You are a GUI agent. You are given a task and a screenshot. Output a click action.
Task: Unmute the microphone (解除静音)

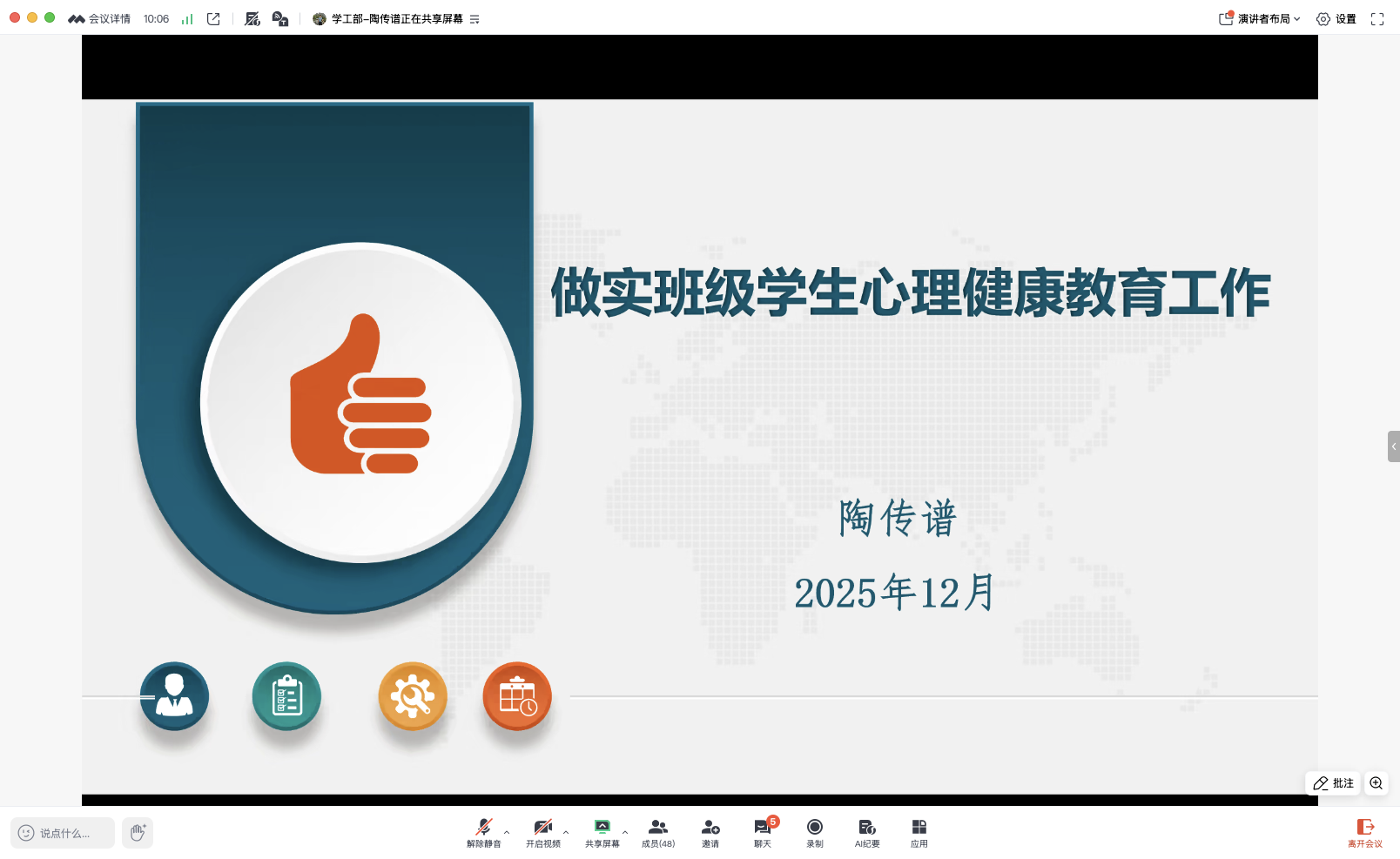484,832
